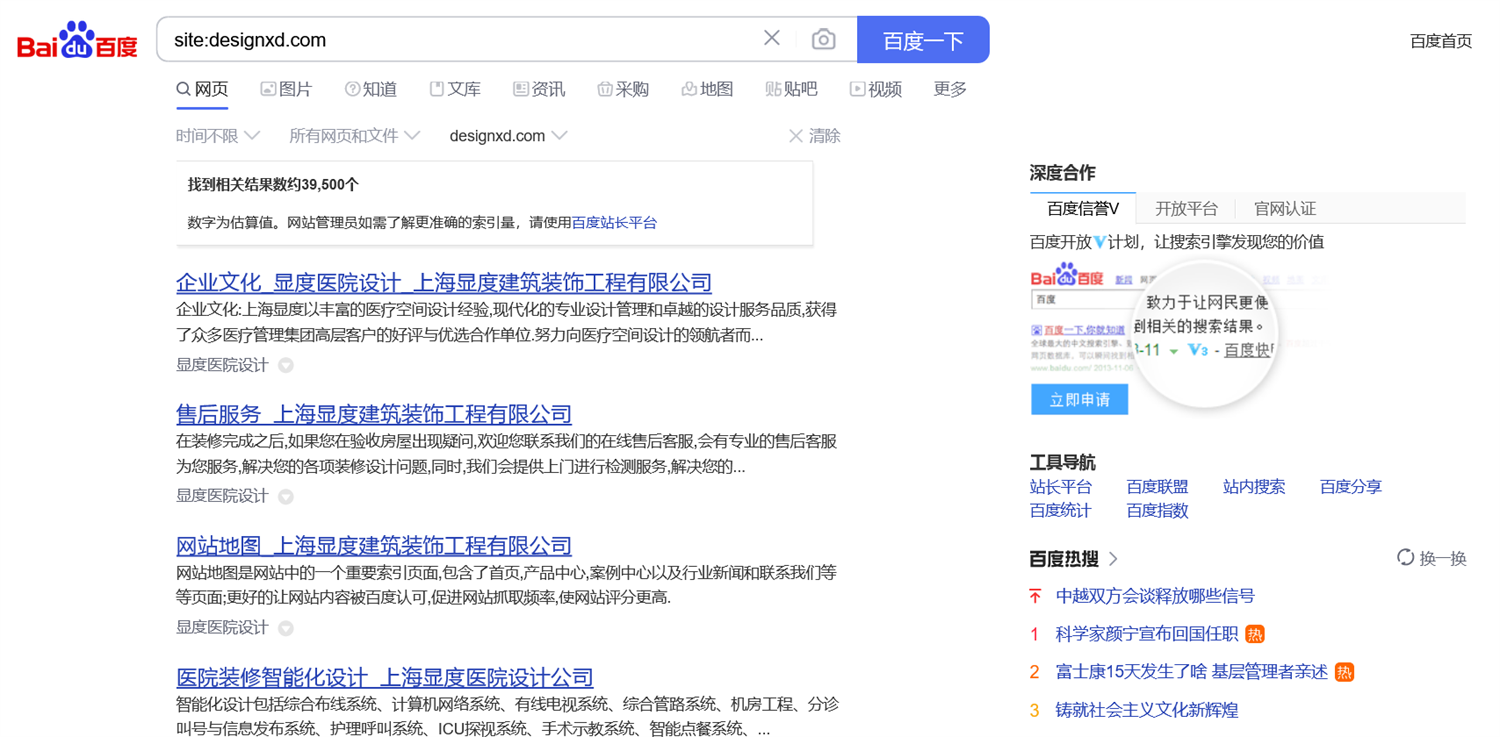Open hot search 铸就社会主义文化新辉煌
Viewport: 1500px width, 737px height.
click(1147, 710)
